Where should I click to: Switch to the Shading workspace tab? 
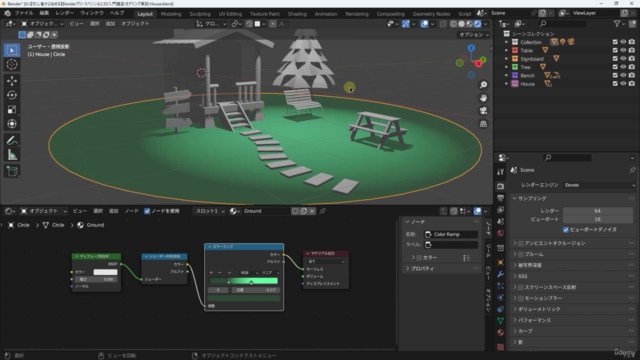tap(297, 14)
